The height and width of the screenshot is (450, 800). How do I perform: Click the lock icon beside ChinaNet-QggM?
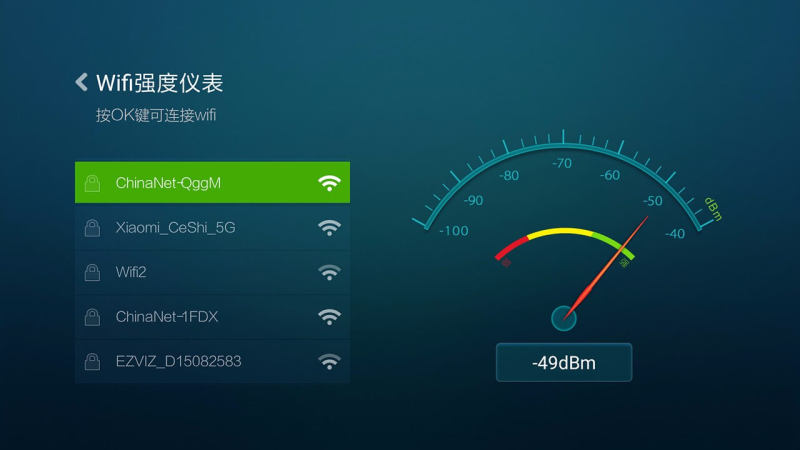(92, 183)
